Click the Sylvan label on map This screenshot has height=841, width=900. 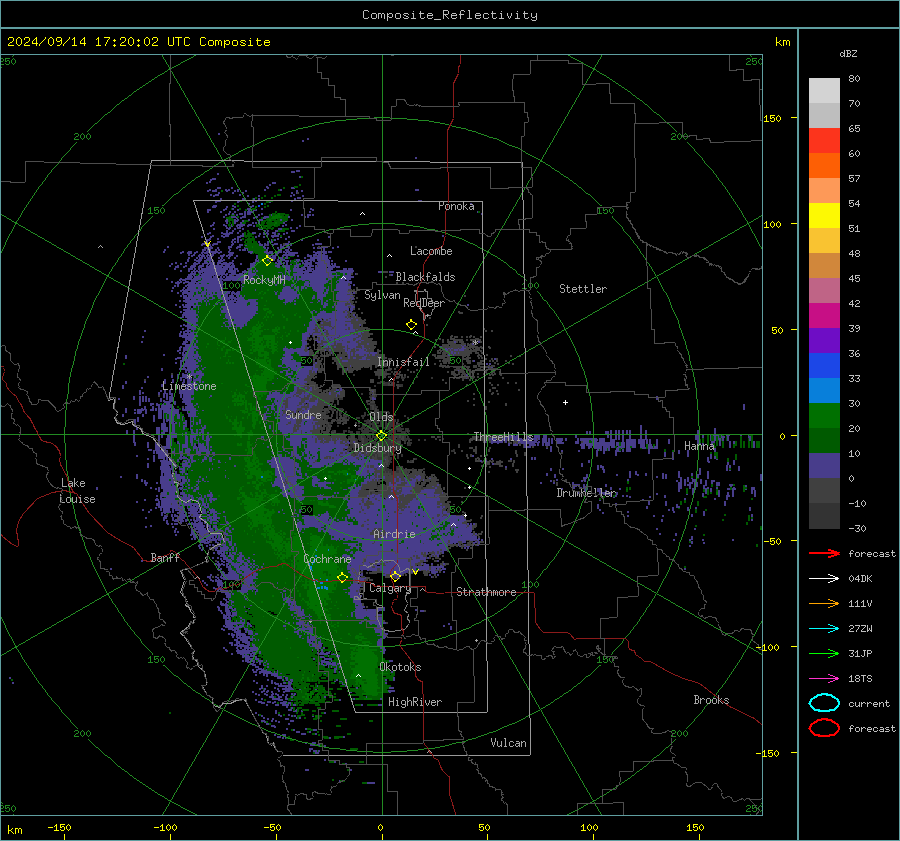tap(382, 295)
